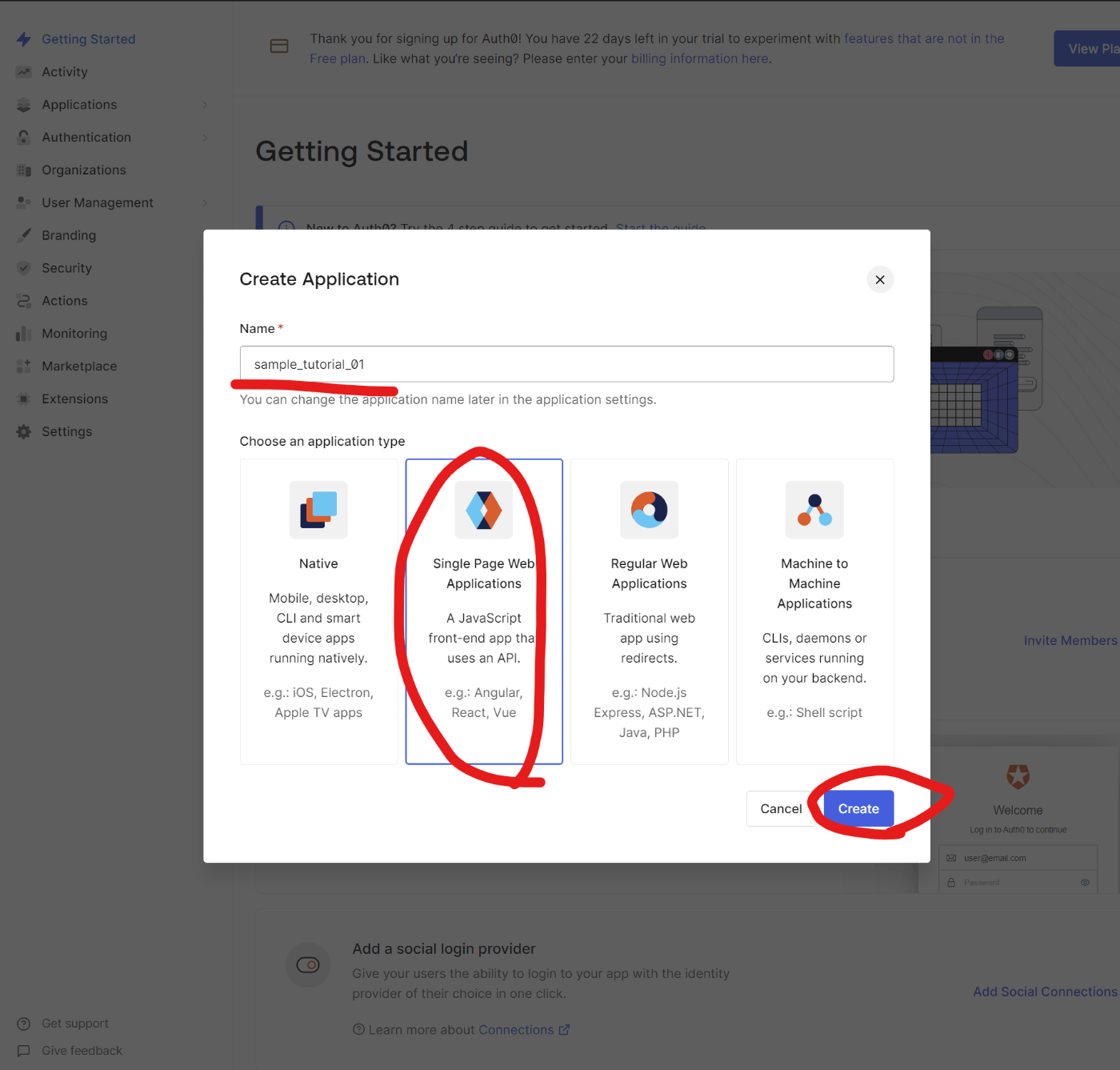This screenshot has height=1070, width=1120.
Task: Select Machine to Machine Applications type
Action: (814, 611)
